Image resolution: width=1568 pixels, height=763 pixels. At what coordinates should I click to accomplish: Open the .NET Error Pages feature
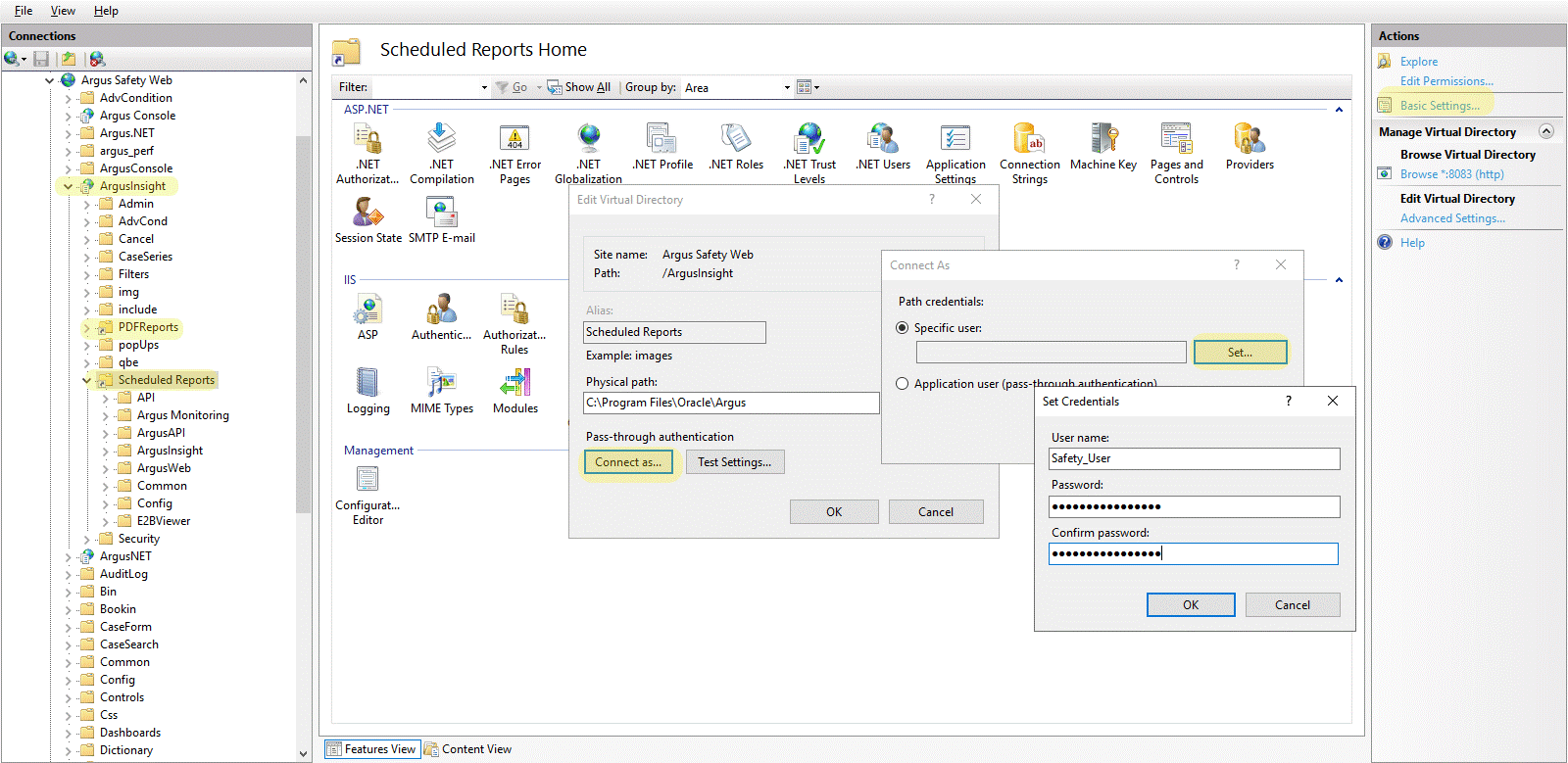coord(515,154)
